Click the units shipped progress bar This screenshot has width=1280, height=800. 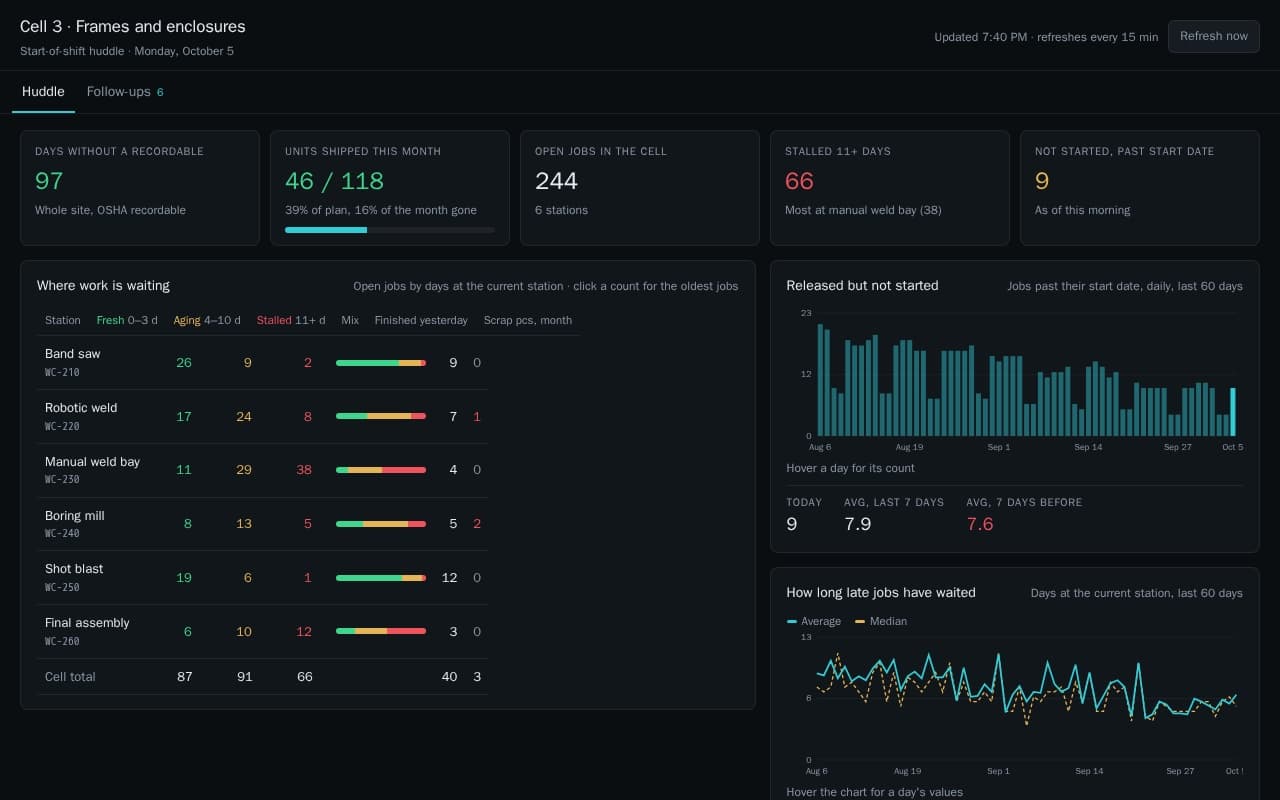point(390,230)
